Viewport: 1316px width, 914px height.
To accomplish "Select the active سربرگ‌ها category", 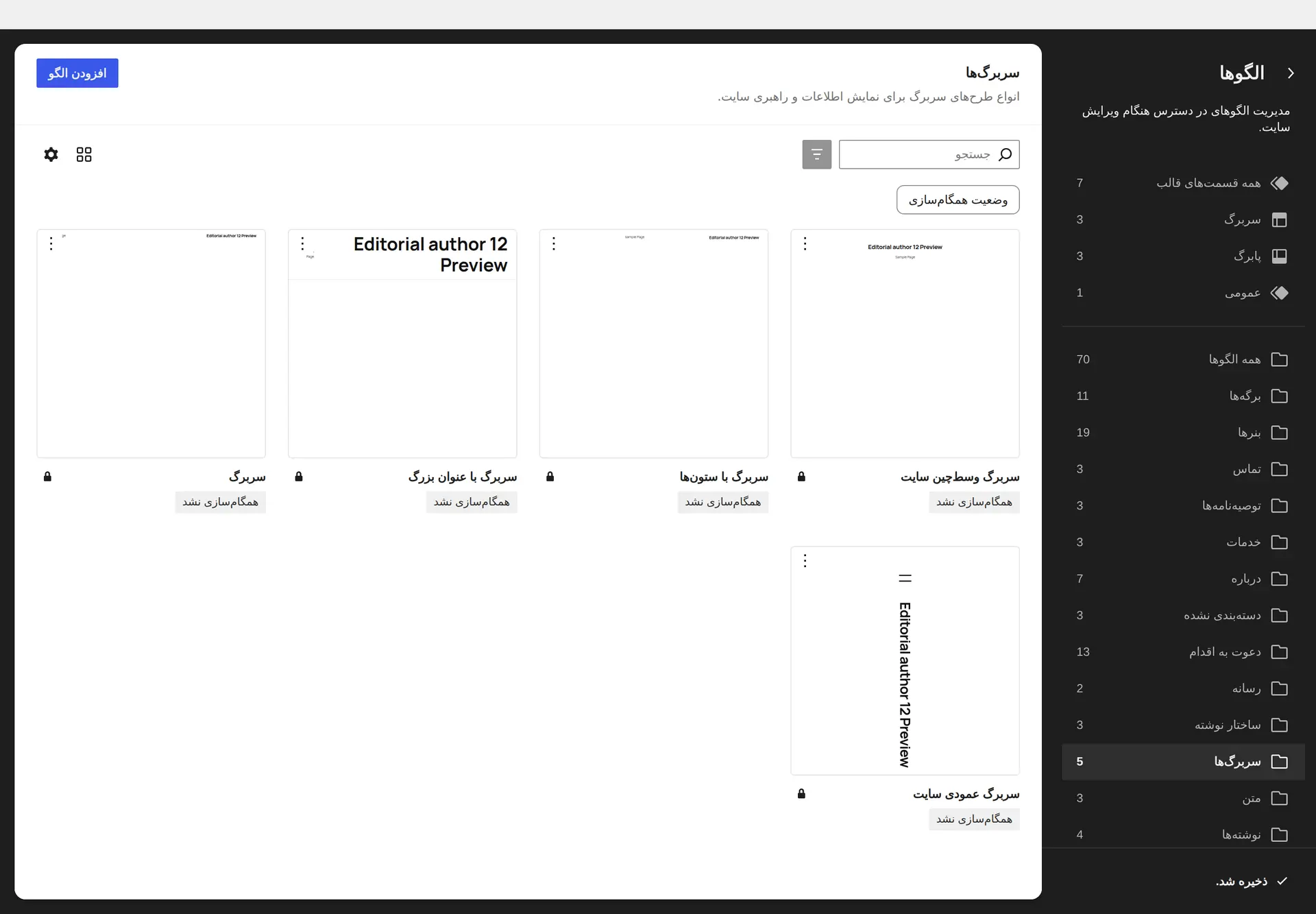I will coord(1183,762).
